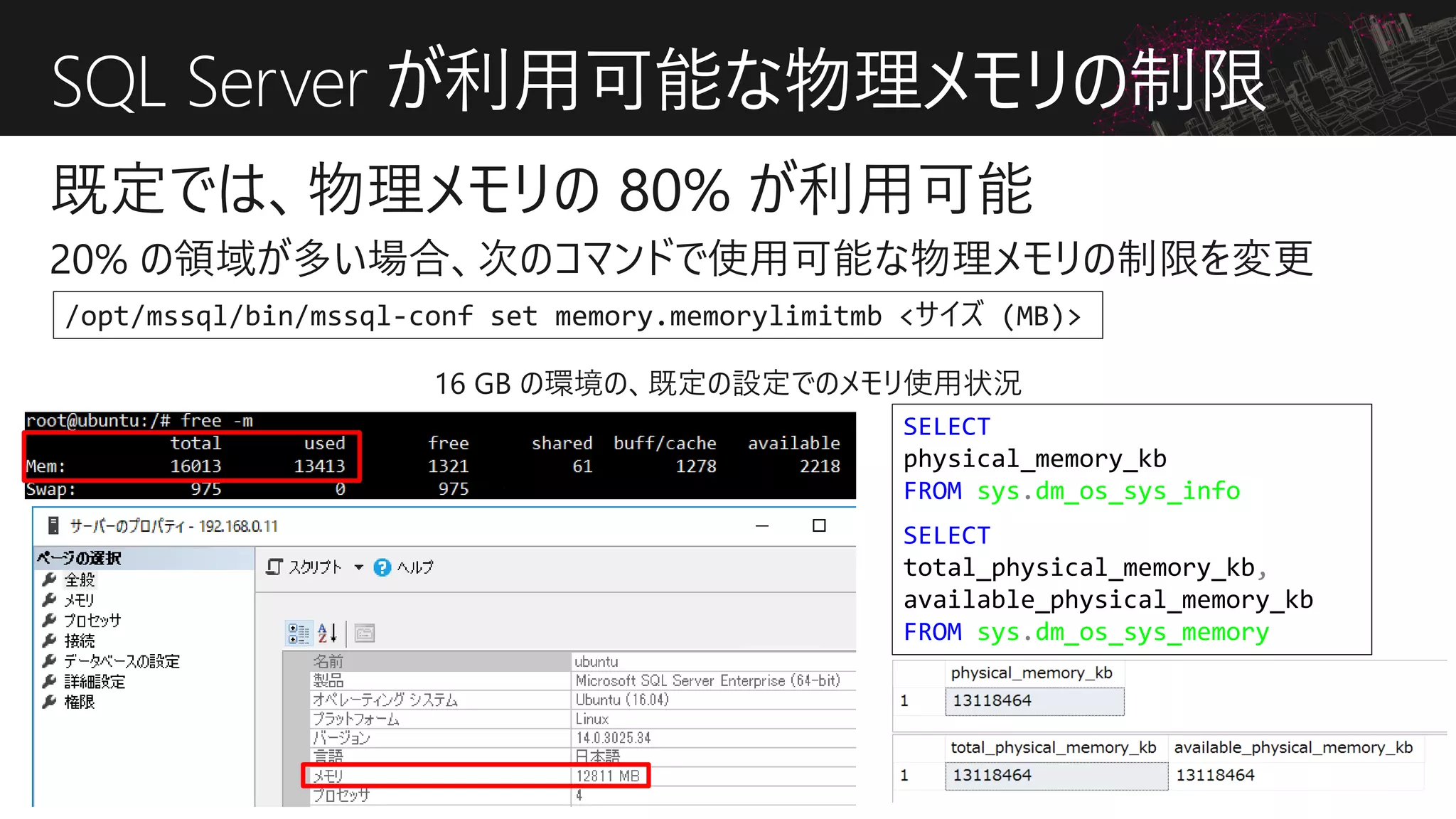Click the 13413 used memory value in terminal
This screenshot has width=1456, height=819.
point(319,466)
